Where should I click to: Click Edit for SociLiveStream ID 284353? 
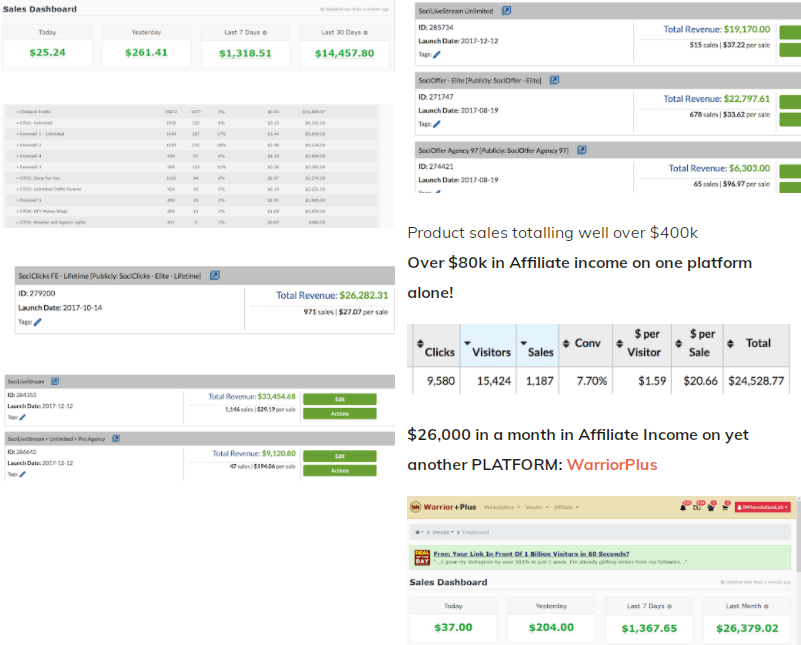(x=340, y=399)
